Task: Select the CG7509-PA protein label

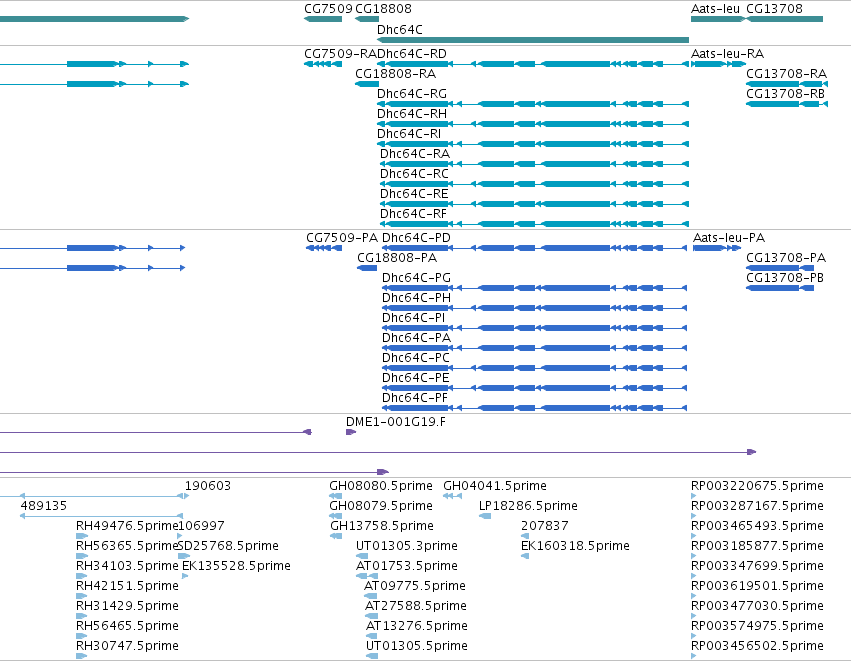Action: (342, 238)
